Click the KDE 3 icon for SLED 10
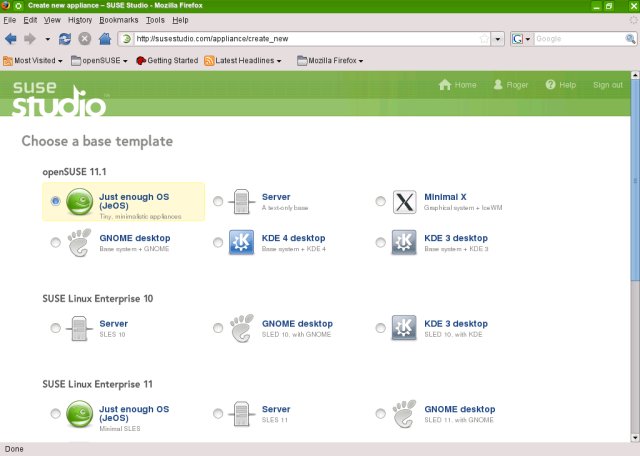The width and height of the screenshot is (640, 456). click(x=404, y=327)
